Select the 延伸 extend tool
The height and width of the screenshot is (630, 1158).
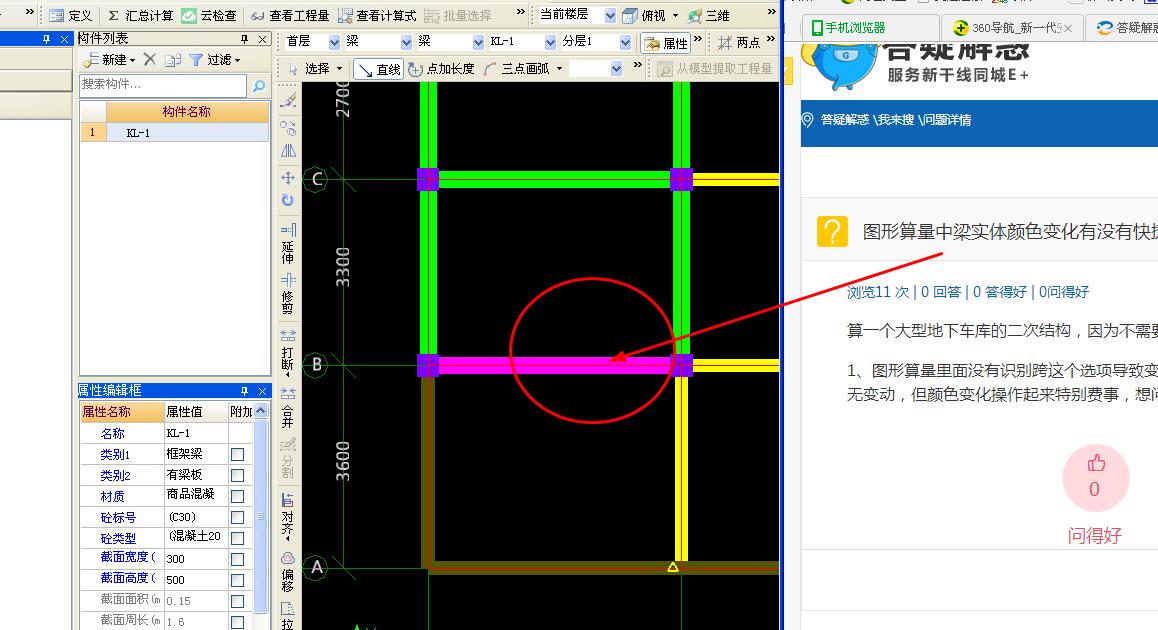click(x=288, y=243)
